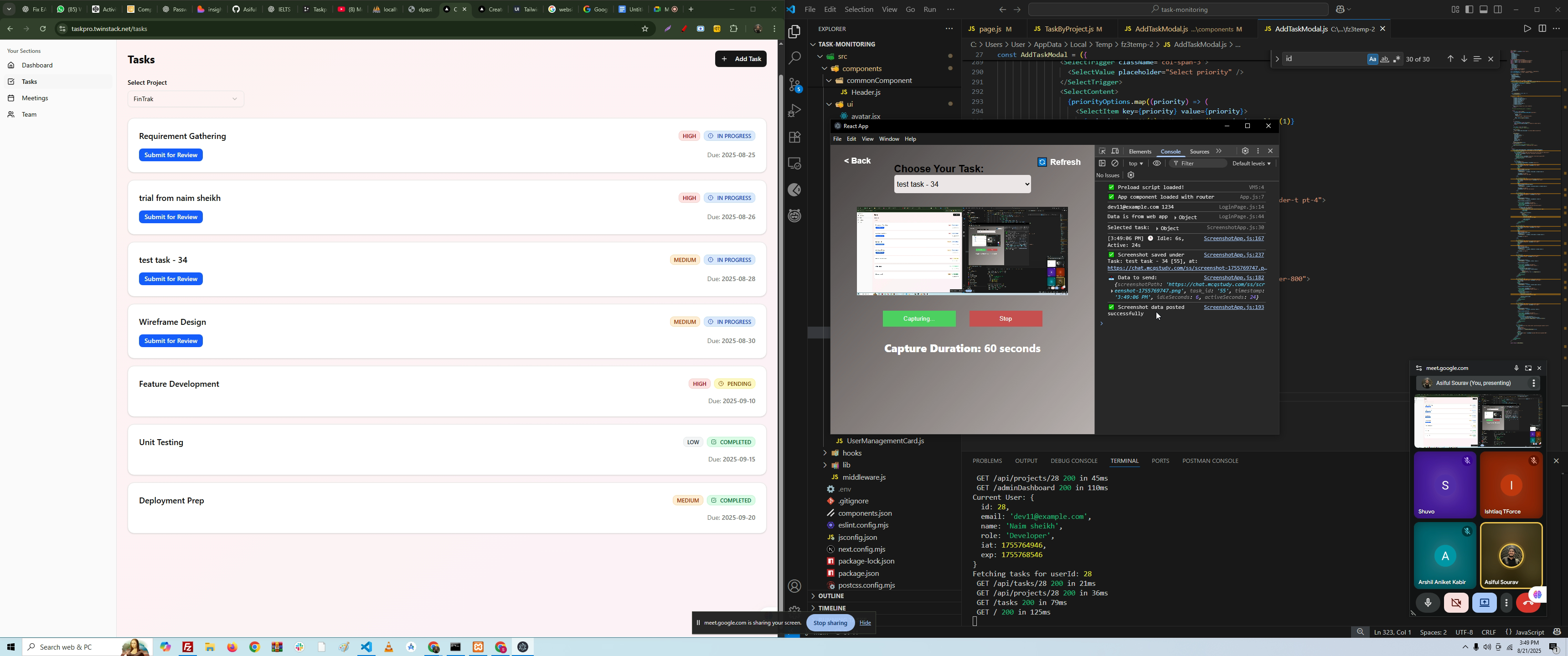Toggle Use Regular Expression in find widget
The height and width of the screenshot is (656, 1568).
(x=1398, y=59)
